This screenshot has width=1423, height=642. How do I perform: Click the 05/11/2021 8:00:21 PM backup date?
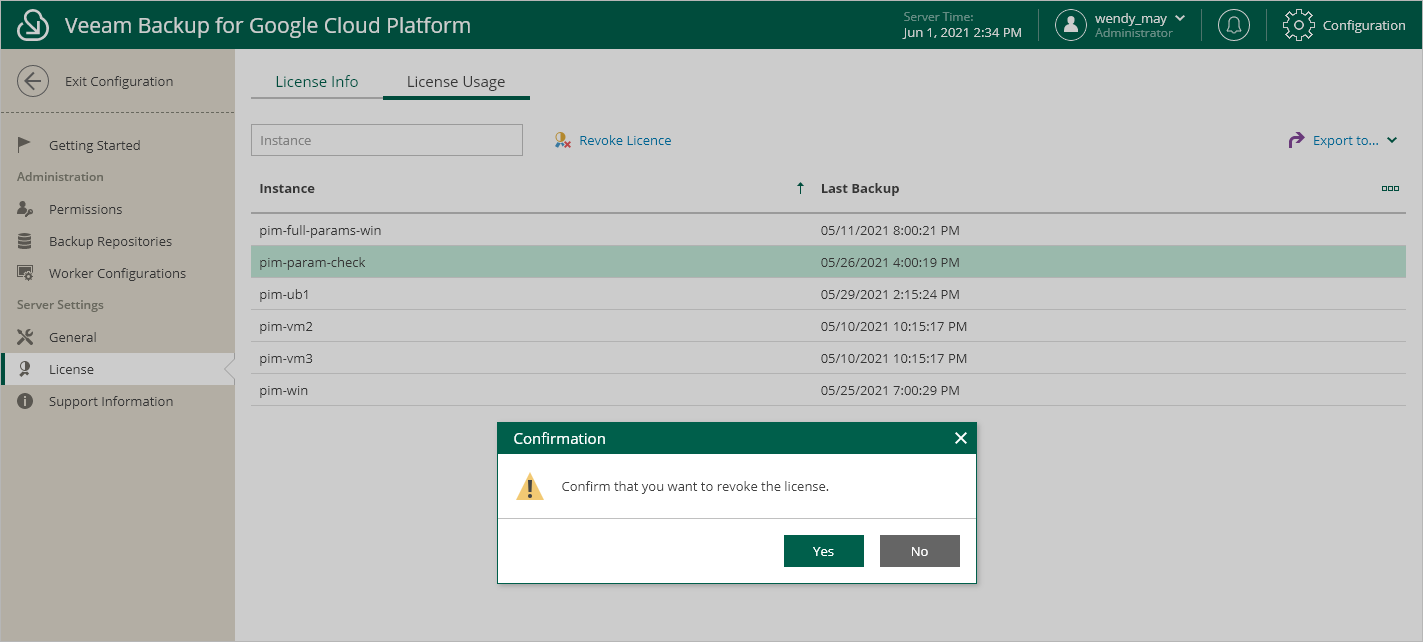tap(890, 230)
